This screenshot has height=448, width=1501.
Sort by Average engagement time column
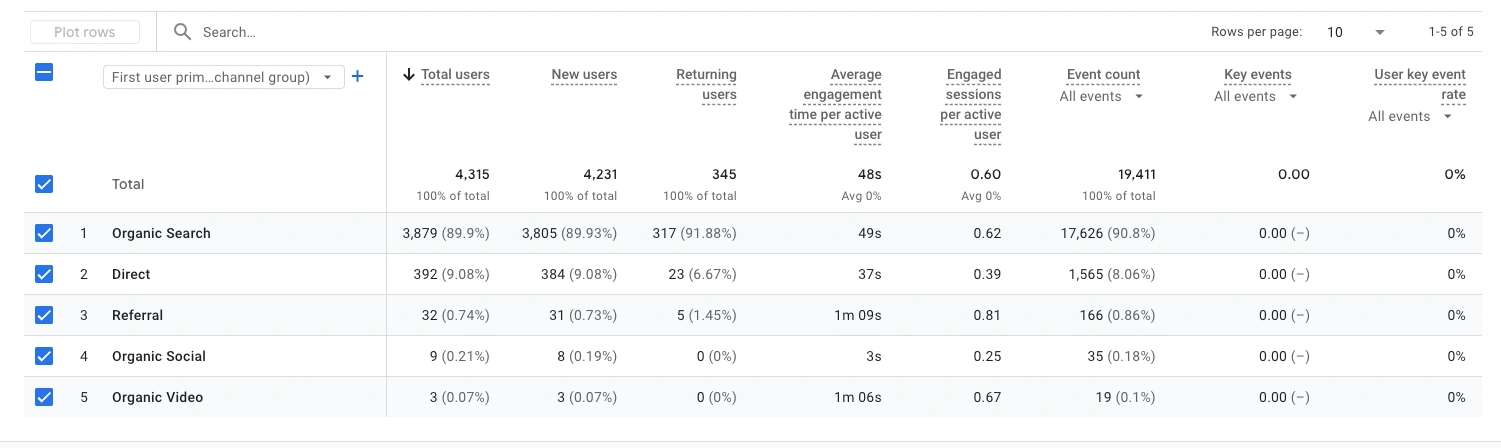click(835, 105)
